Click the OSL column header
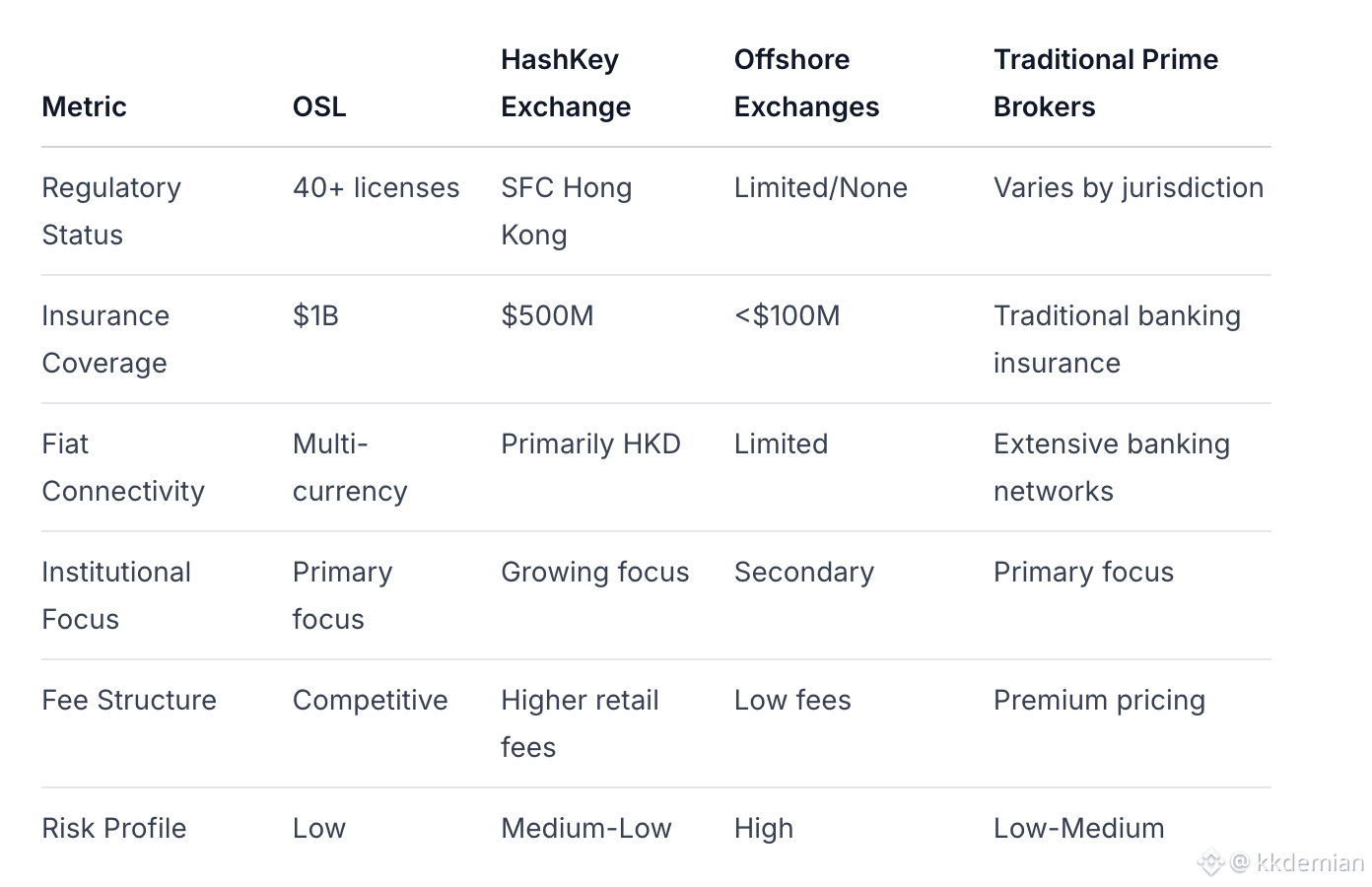 coord(319,106)
